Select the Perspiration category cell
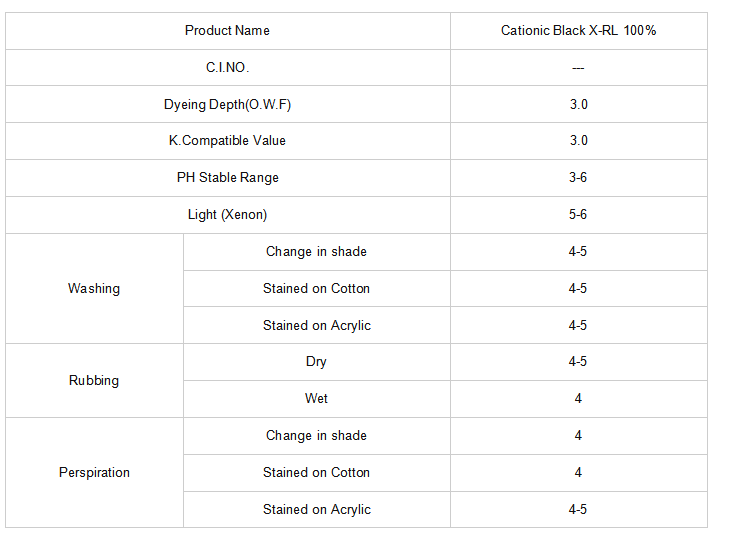The height and width of the screenshot is (534, 729). click(94, 473)
